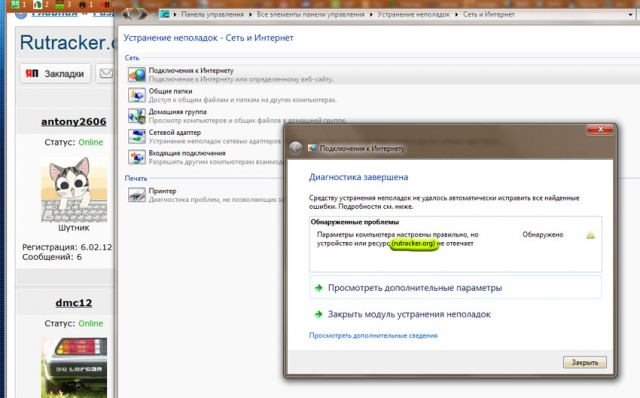Open the Internet Connections troubleshooter icon
The width and height of the screenshot is (640, 398).
pos(137,75)
